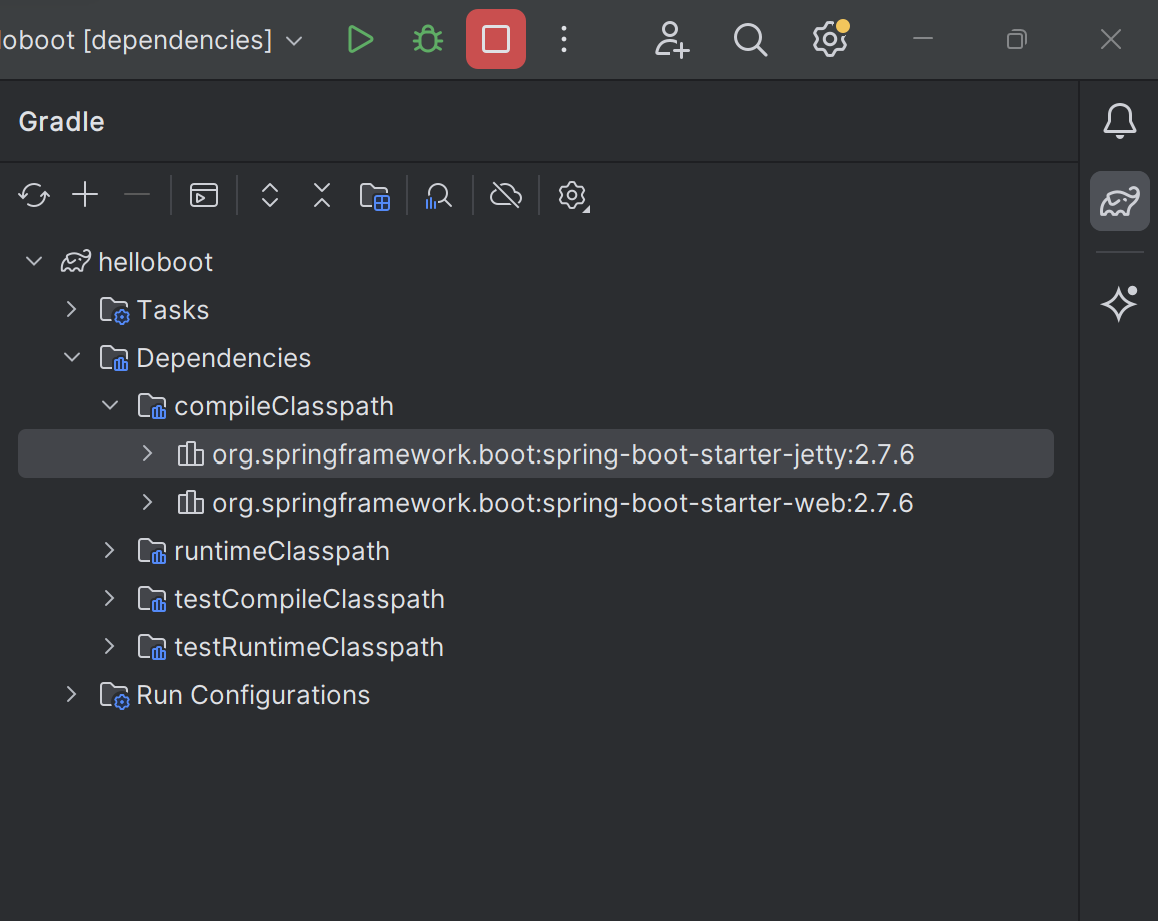Open the Analyze Dependencies icon
Viewport: 1158px width, 922px height.
pos(439,196)
